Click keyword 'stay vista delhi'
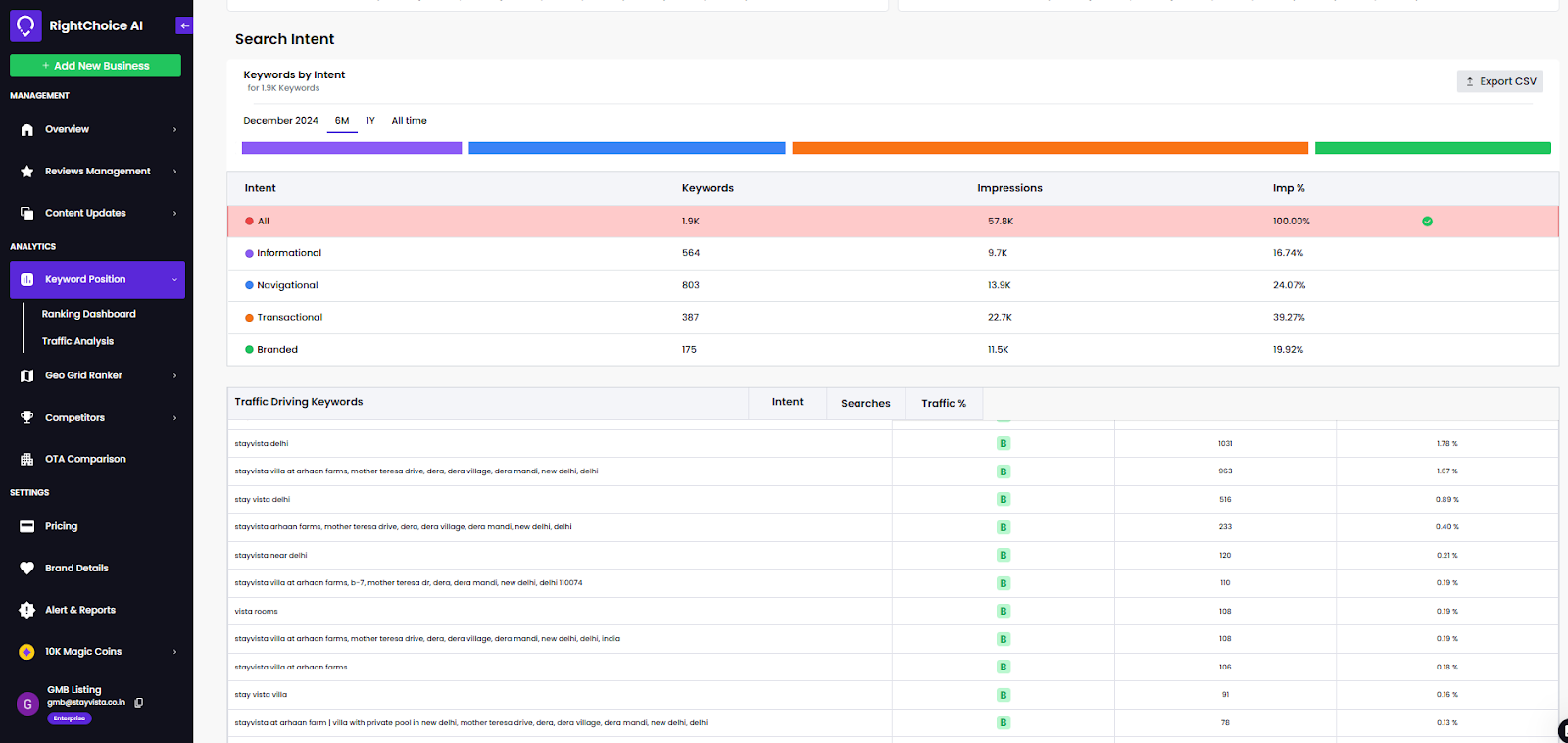Viewport: 1568px width, 743px height. pyautogui.click(x=263, y=500)
